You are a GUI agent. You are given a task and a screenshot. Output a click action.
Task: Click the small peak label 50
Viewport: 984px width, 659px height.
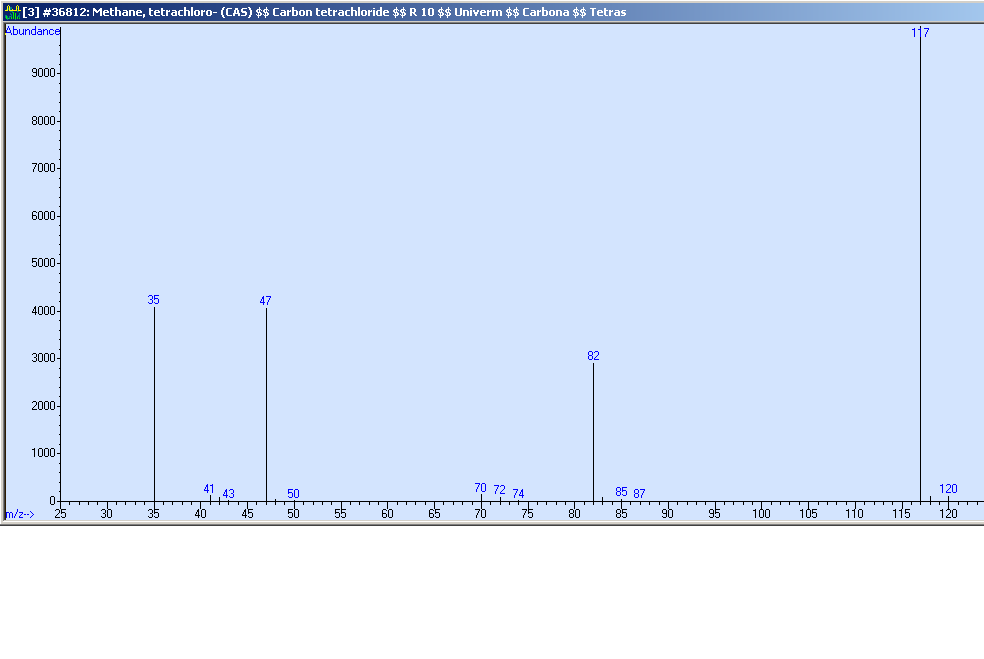coord(293,494)
